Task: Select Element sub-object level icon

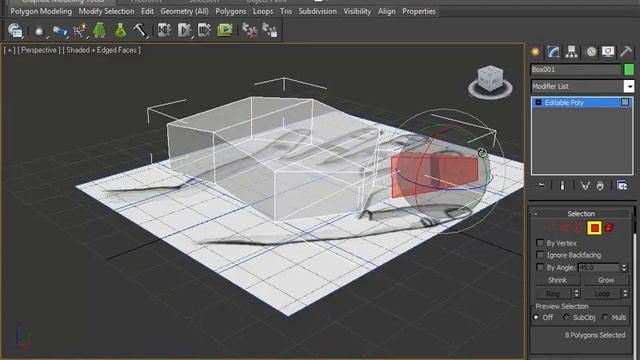Action: (x=609, y=228)
